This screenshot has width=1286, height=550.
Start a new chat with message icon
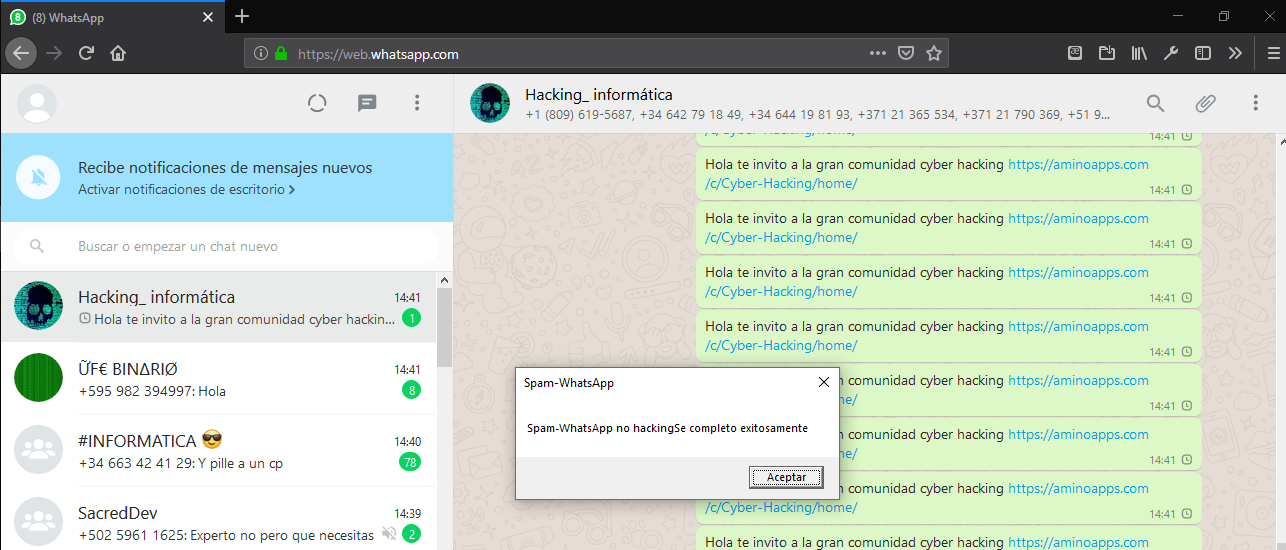[x=367, y=103]
